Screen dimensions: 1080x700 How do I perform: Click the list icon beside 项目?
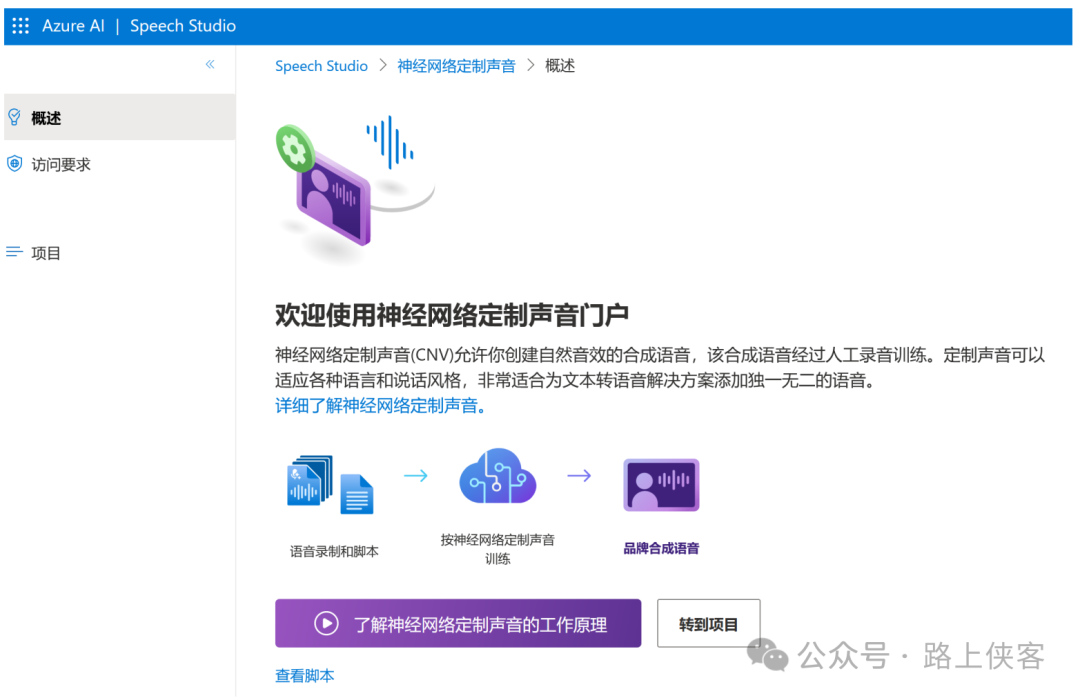tap(14, 252)
